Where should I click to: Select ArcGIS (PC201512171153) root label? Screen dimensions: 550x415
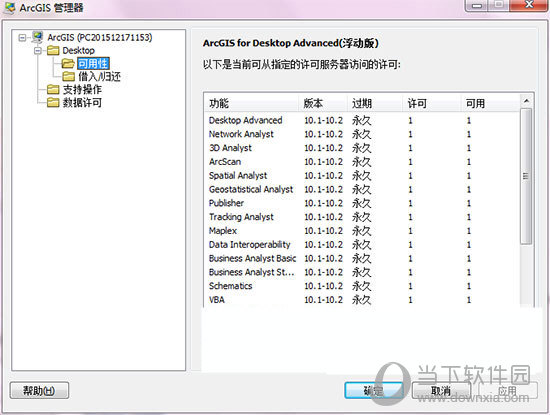100,37
